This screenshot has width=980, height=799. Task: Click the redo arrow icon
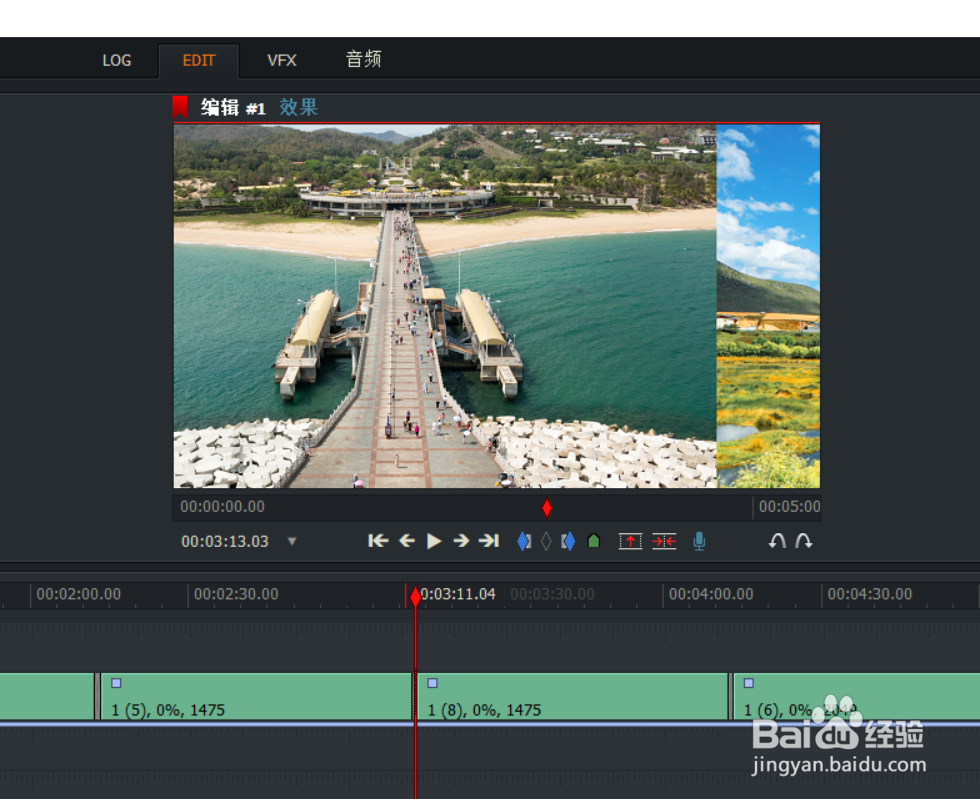tap(802, 540)
